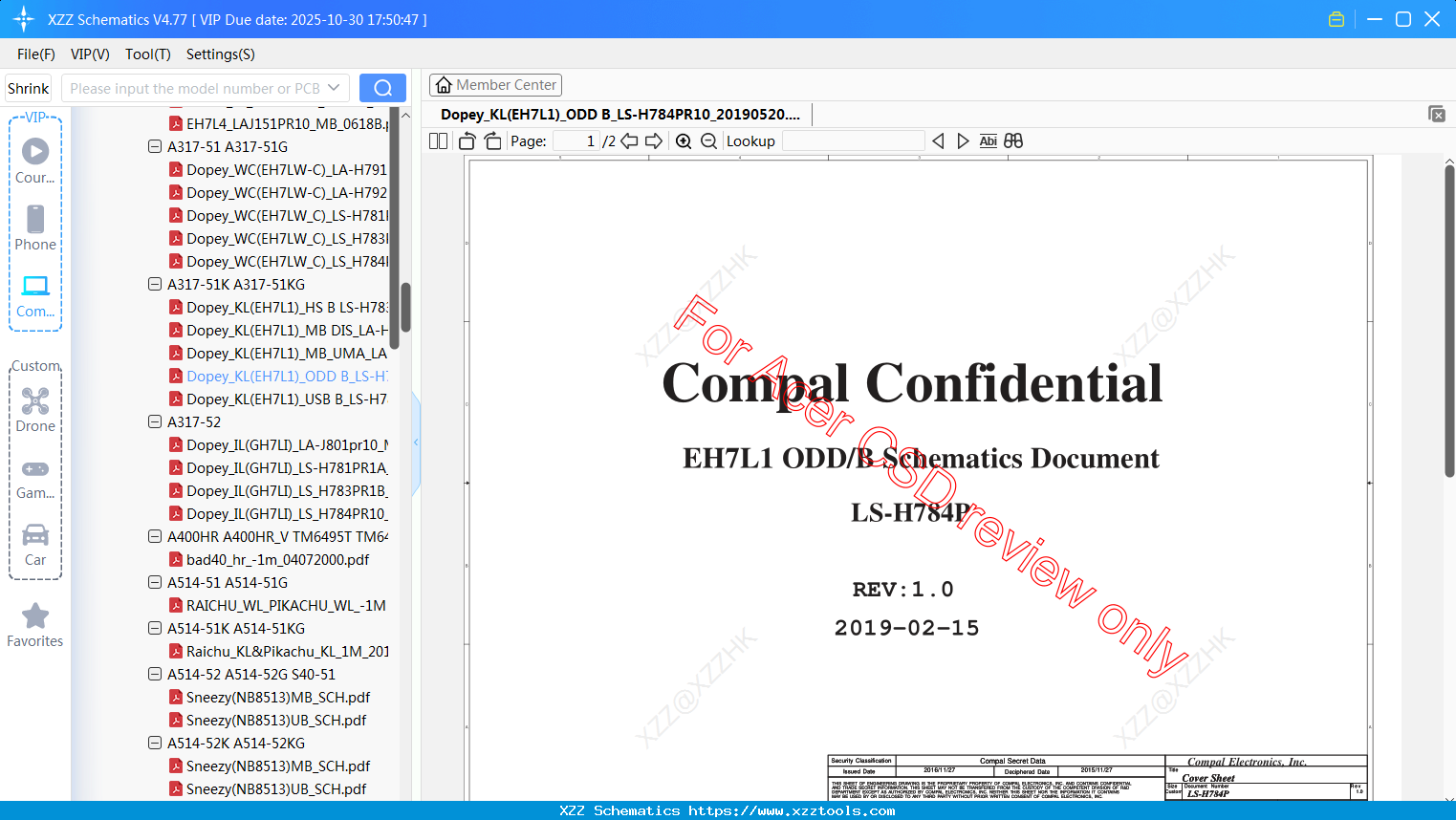Open the Drone category
This screenshot has height=820, width=1456.
35,410
